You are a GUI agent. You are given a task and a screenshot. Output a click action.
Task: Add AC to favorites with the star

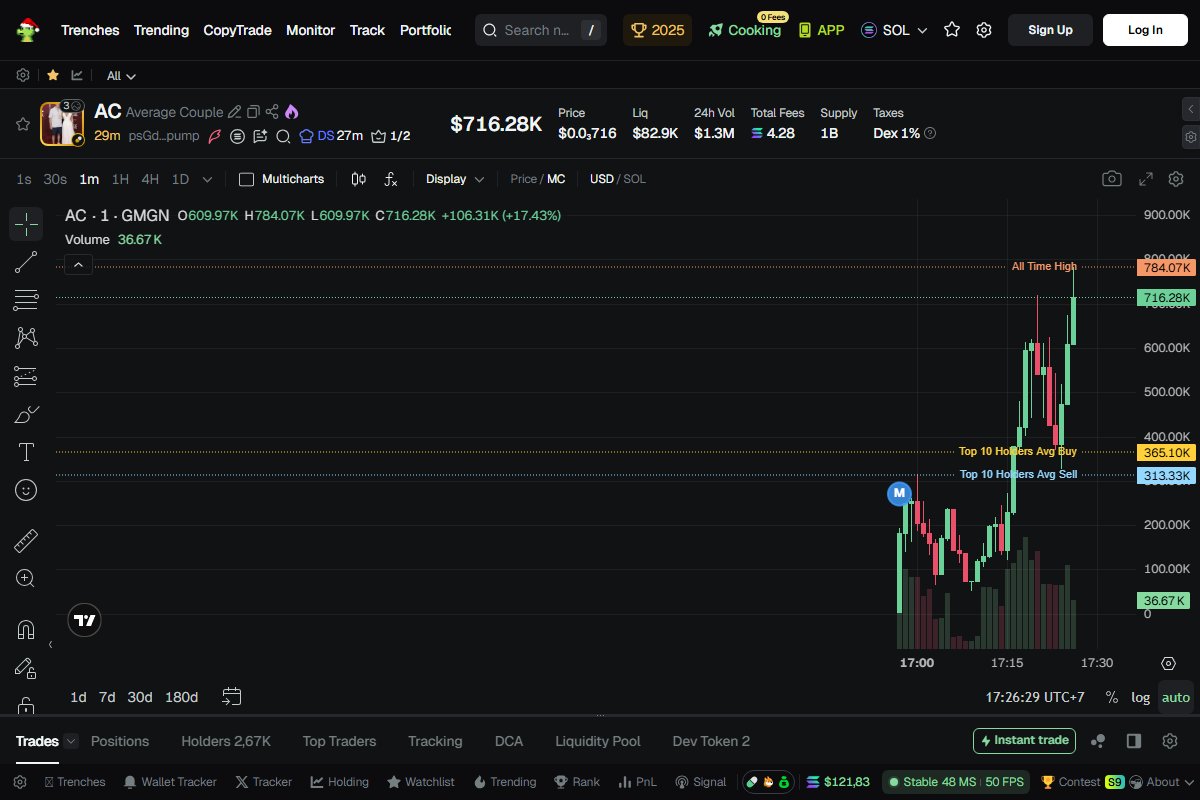tap(22, 124)
